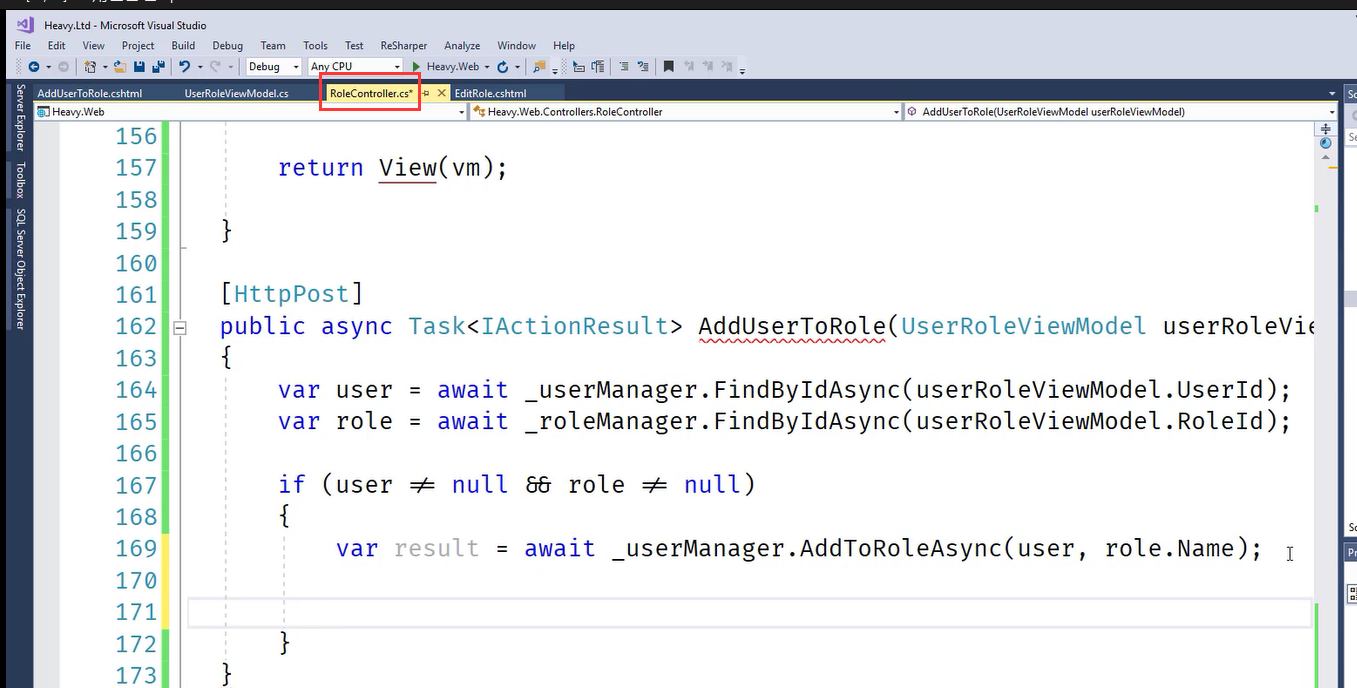The width and height of the screenshot is (1357, 688).
Task: Open the Undo history dropdown arrow
Action: pos(200,67)
